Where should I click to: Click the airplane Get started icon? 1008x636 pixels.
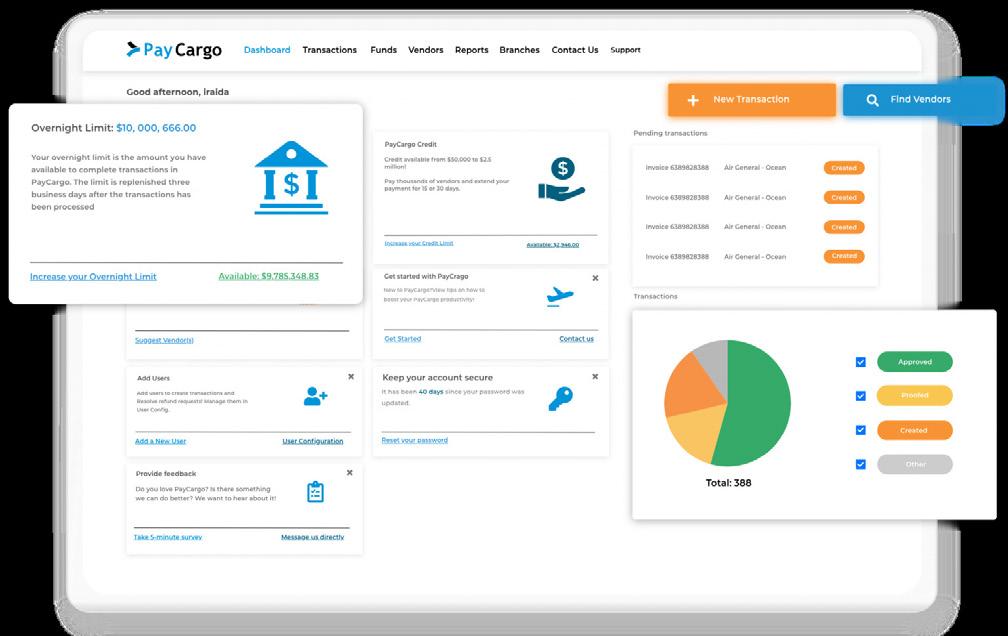click(559, 296)
